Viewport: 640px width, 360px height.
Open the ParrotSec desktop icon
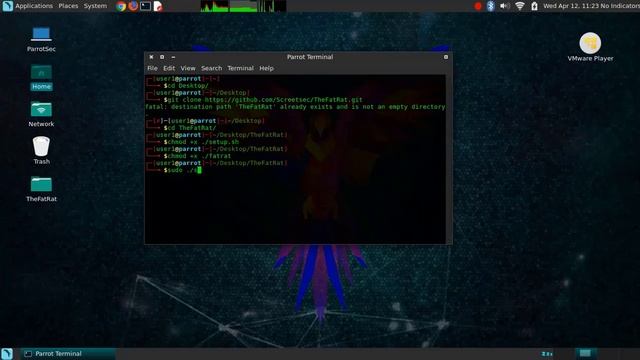point(41,40)
